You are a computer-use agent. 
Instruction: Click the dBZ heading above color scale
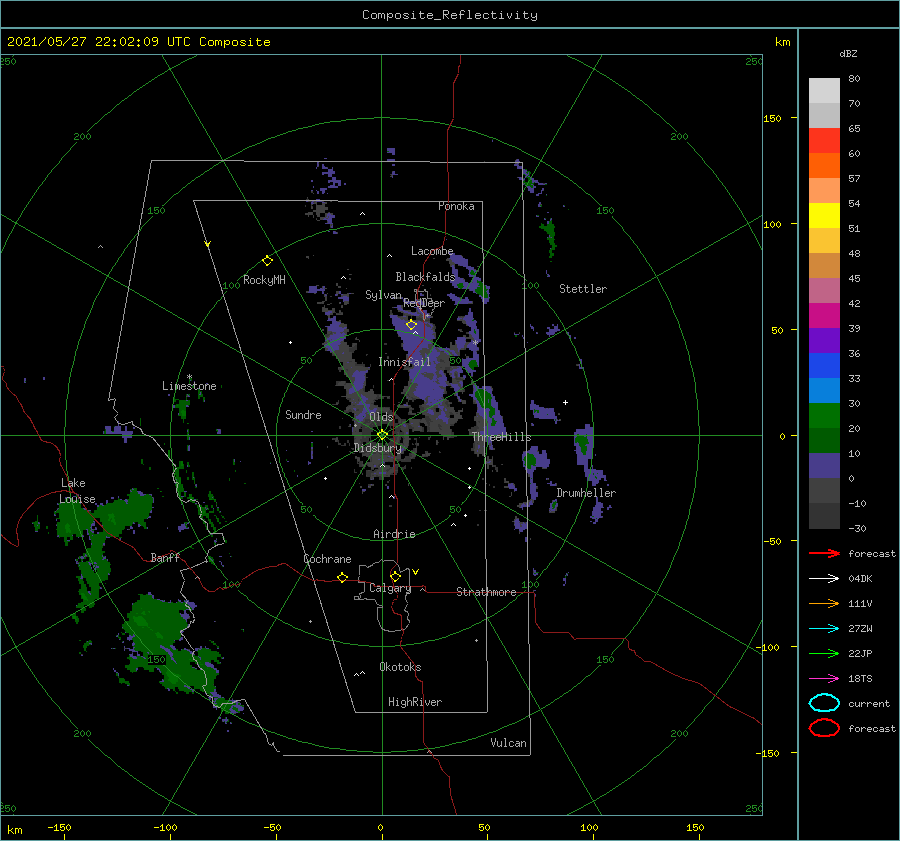click(x=848, y=53)
